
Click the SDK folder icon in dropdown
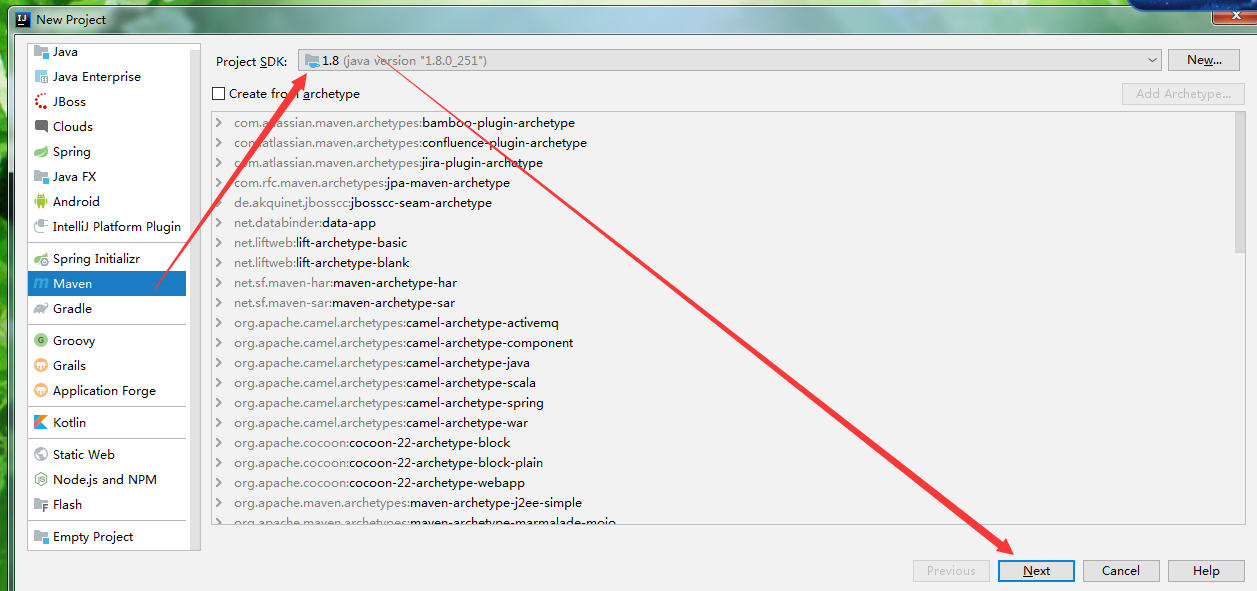tap(312, 61)
